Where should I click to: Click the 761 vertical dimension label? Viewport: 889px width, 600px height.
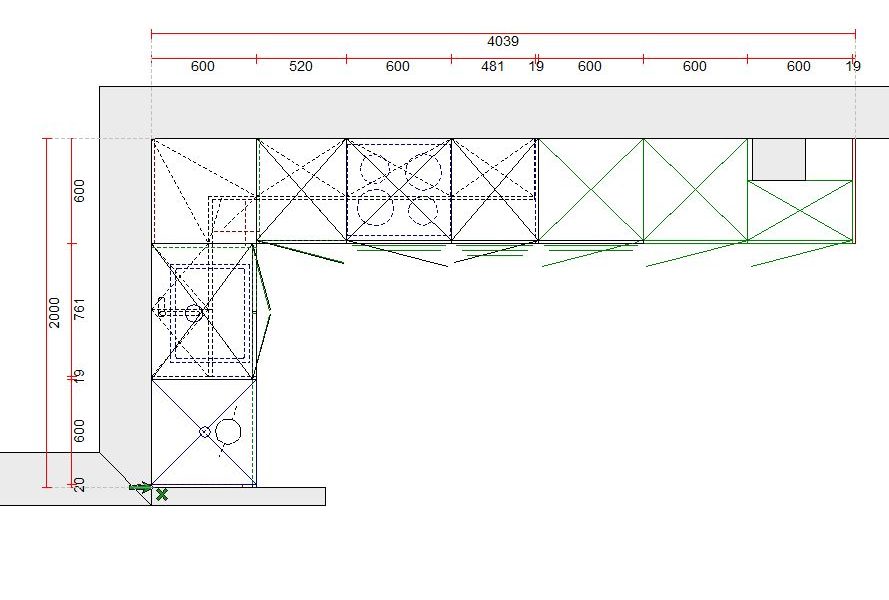(79, 309)
